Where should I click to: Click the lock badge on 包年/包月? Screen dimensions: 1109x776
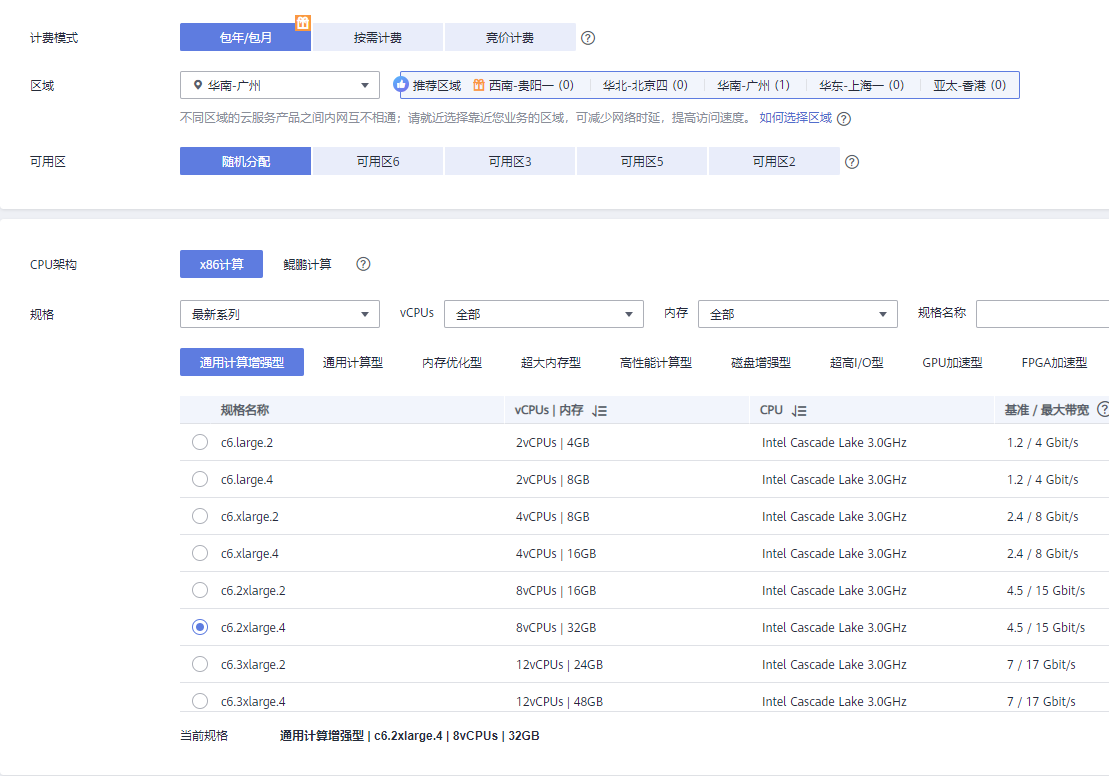click(303, 22)
